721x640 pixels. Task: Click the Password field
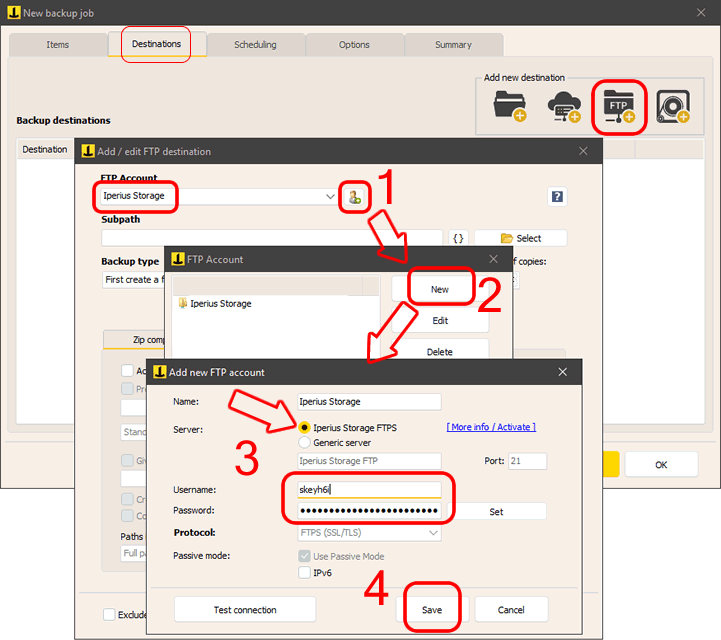[x=369, y=510]
